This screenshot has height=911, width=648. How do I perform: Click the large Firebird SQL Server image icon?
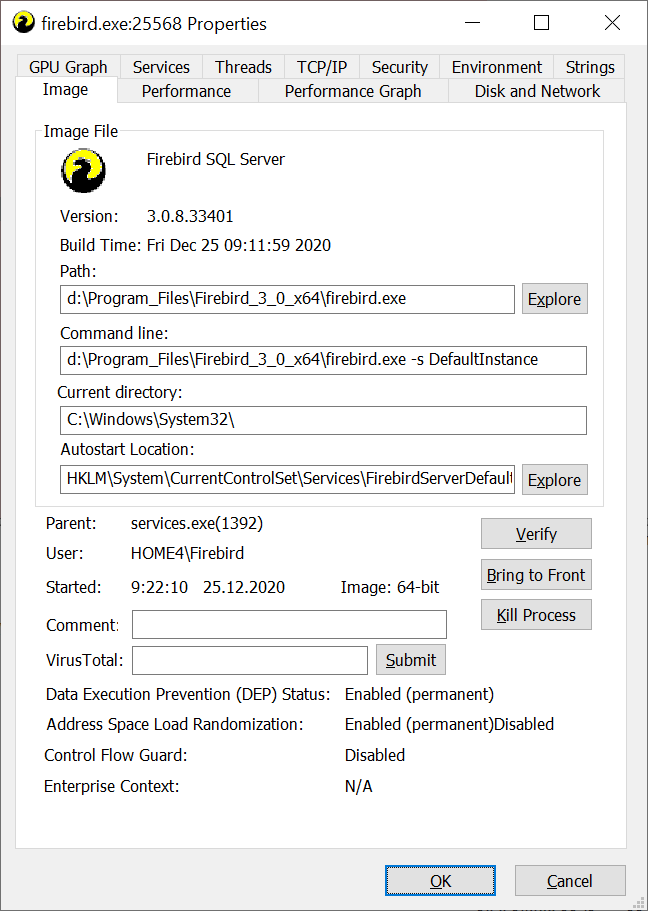83,170
